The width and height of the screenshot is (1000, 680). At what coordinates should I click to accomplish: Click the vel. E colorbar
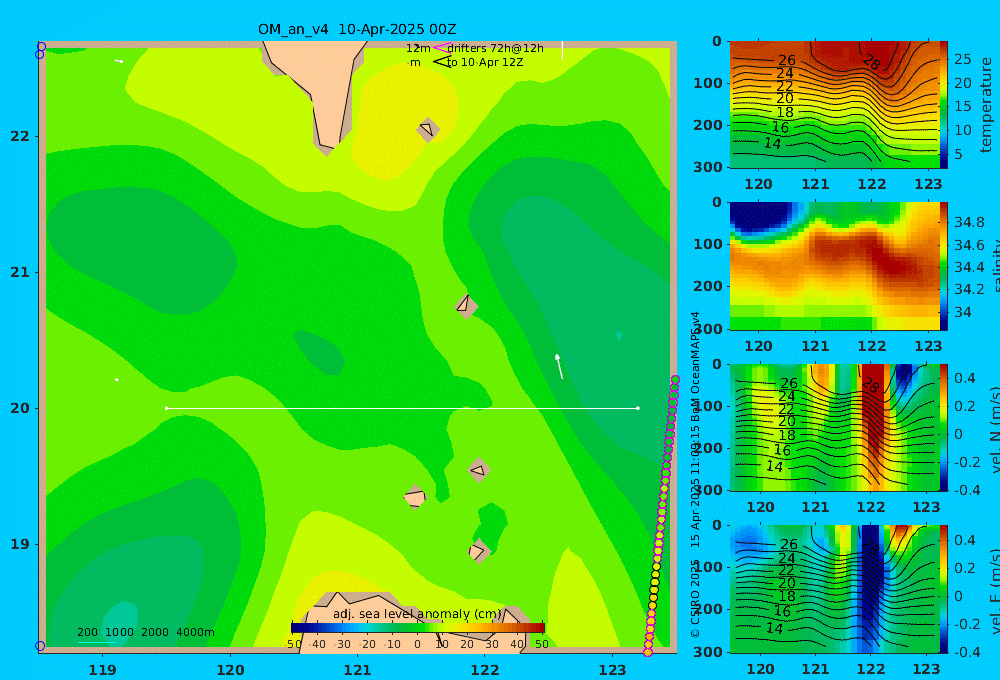click(x=943, y=589)
